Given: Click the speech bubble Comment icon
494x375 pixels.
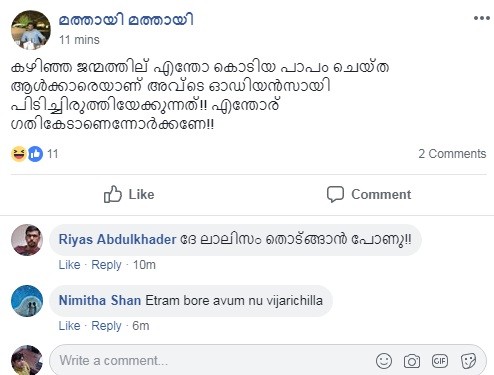Looking at the screenshot, I should pyautogui.click(x=335, y=194).
